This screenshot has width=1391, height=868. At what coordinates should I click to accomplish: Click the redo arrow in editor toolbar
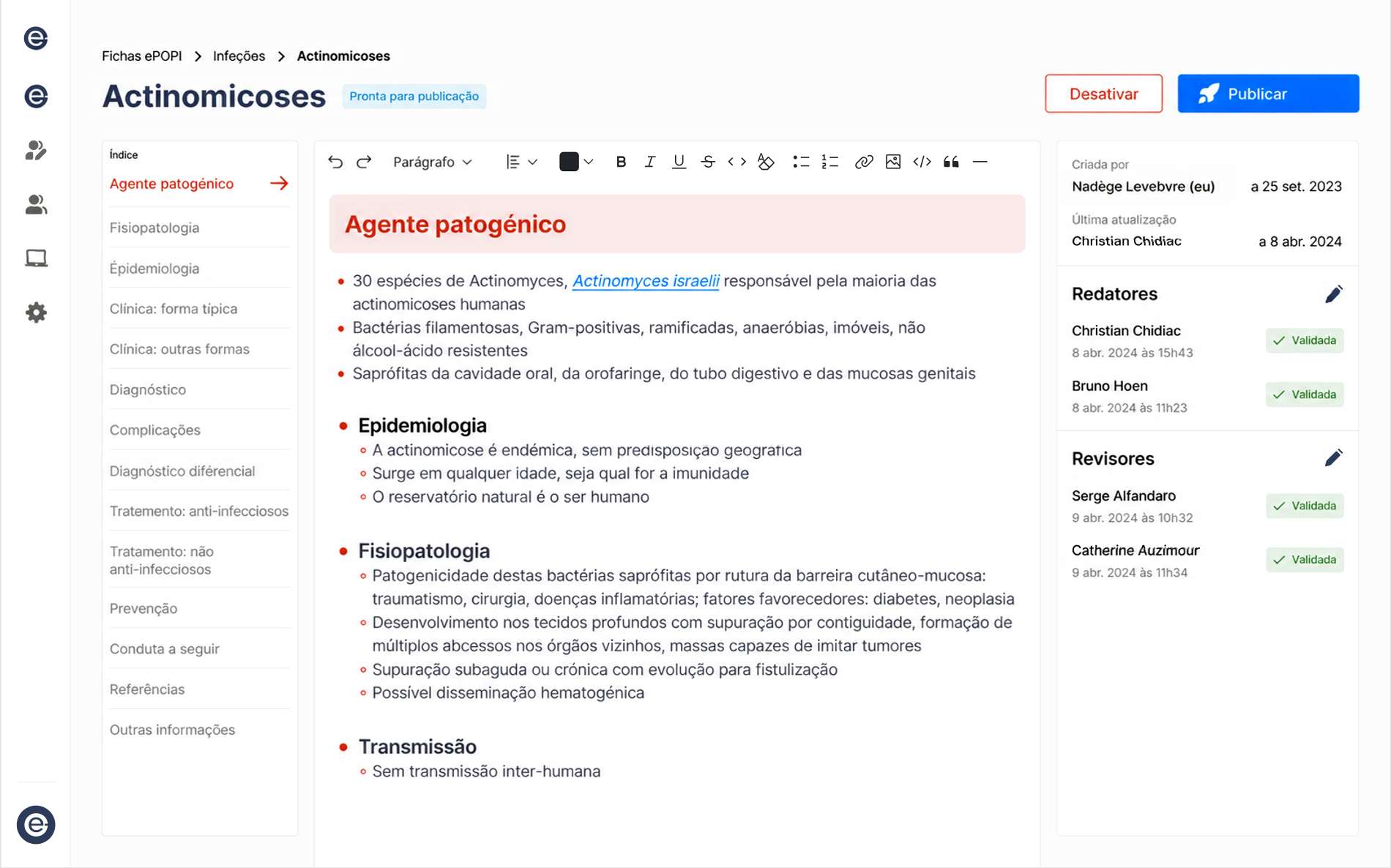(364, 162)
